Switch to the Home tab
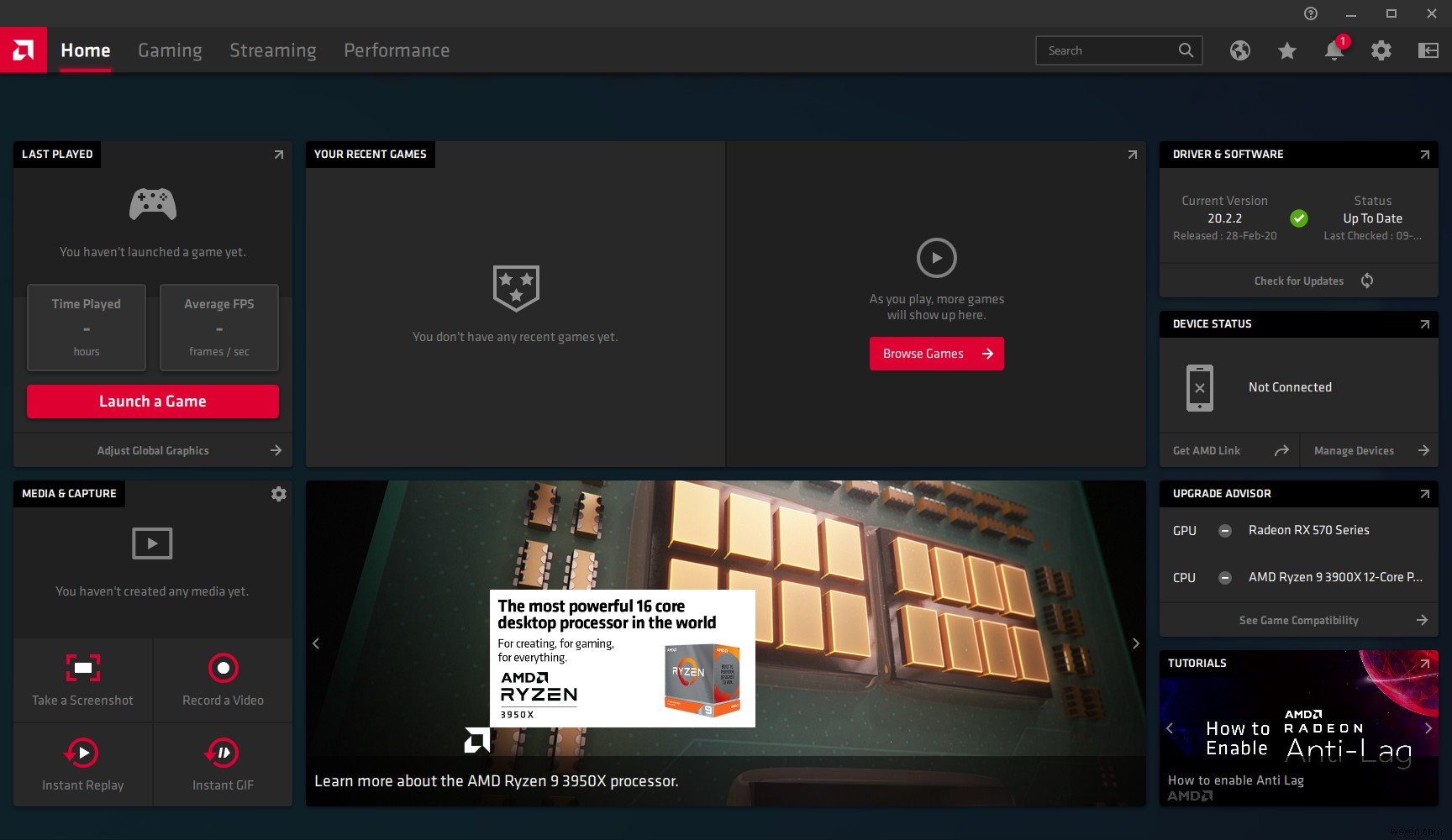The width and height of the screenshot is (1452, 840). pyautogui.click(x=86, y=50)
